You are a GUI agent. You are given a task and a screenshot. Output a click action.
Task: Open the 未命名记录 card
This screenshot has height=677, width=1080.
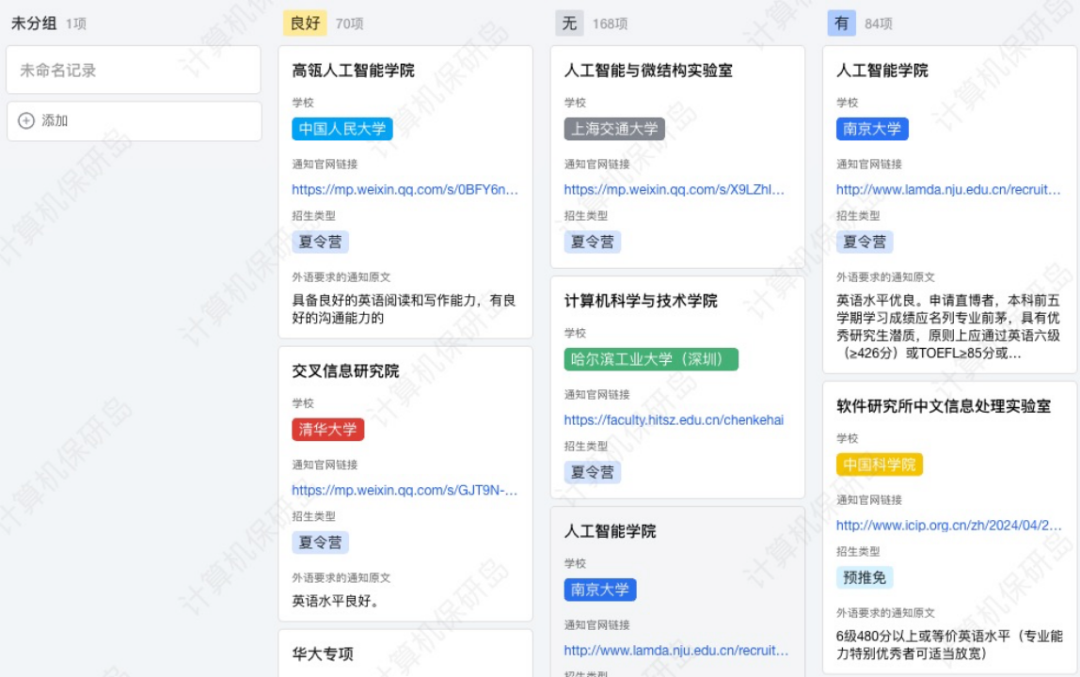coord(134,70)
